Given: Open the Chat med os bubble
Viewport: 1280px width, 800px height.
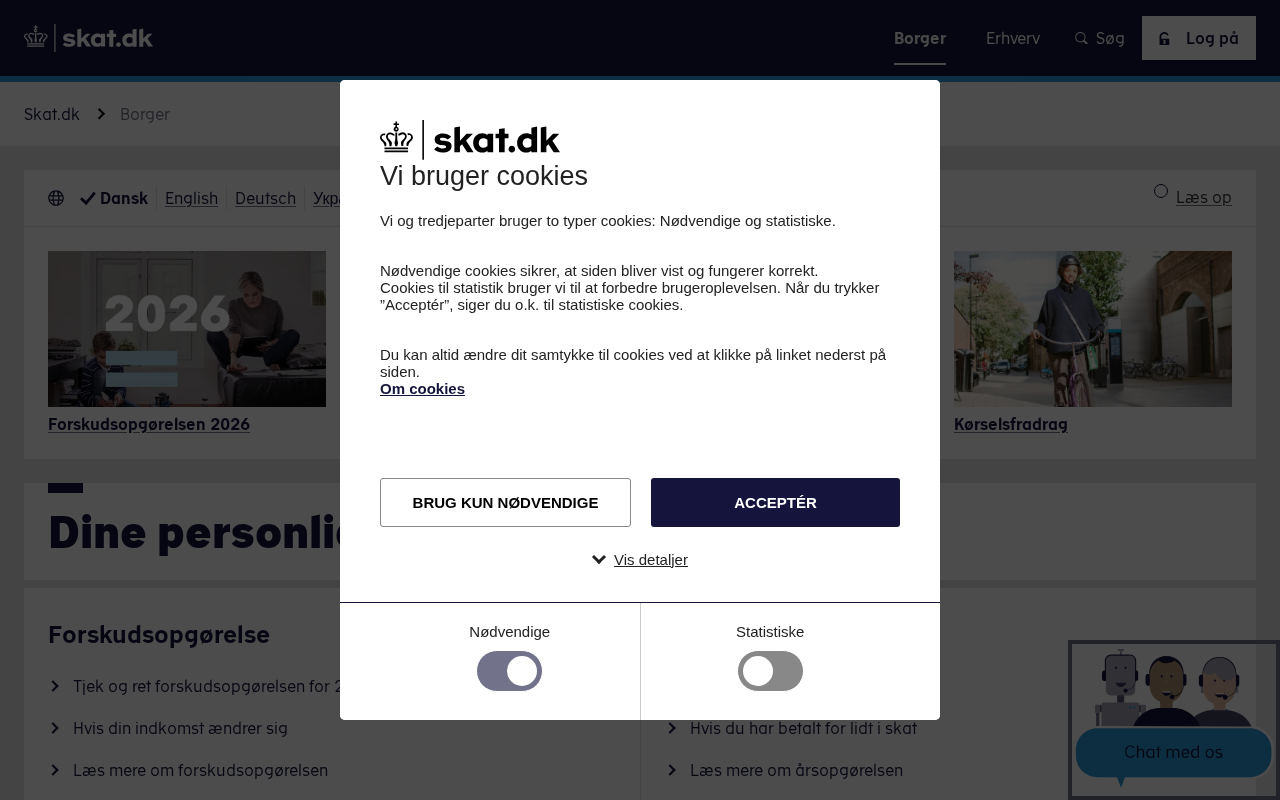Looking at the screenshot, I should [x=1173, y=752].
